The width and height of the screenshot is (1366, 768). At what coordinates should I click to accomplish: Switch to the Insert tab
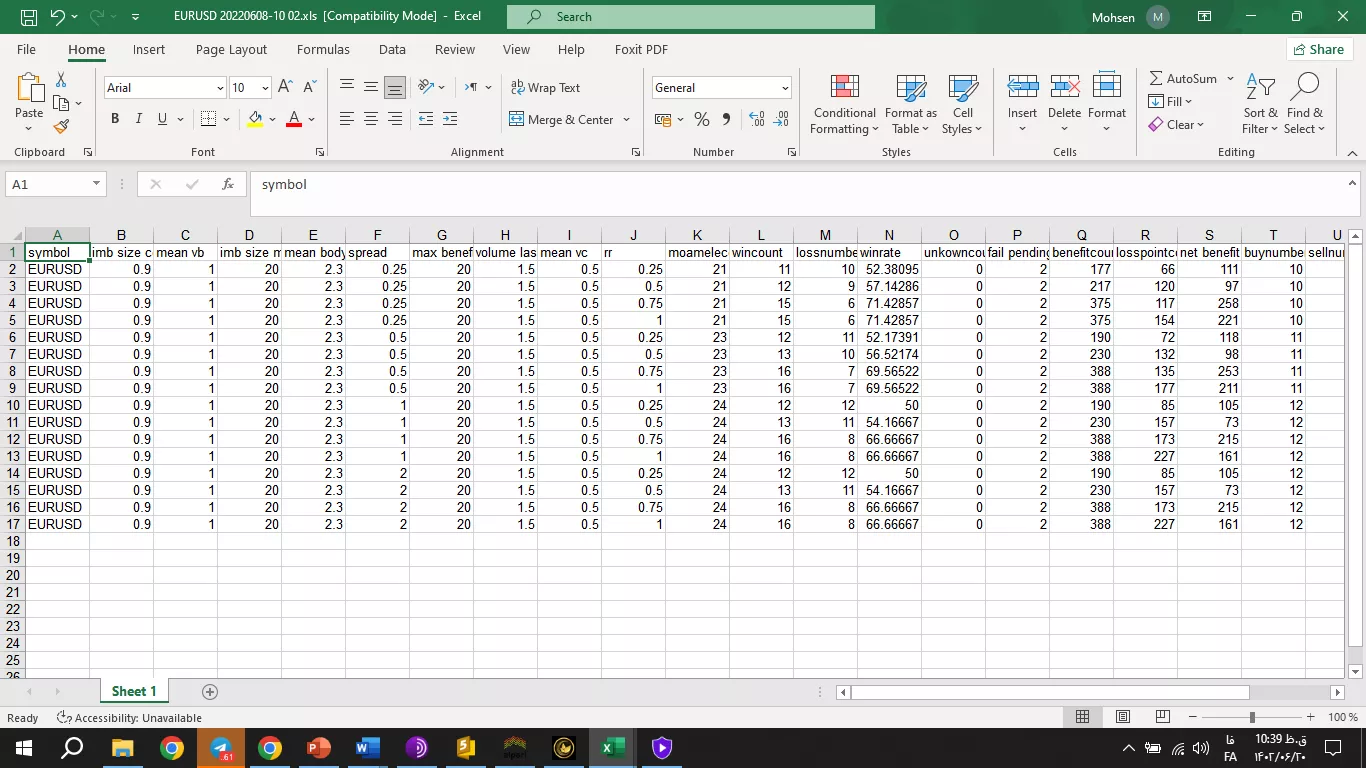click(x=149, y=49)
